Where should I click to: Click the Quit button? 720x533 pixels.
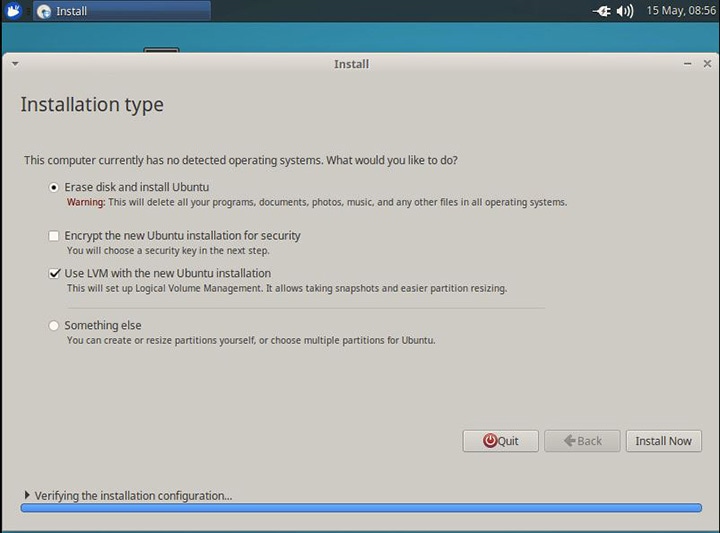(x=501, y=441)
